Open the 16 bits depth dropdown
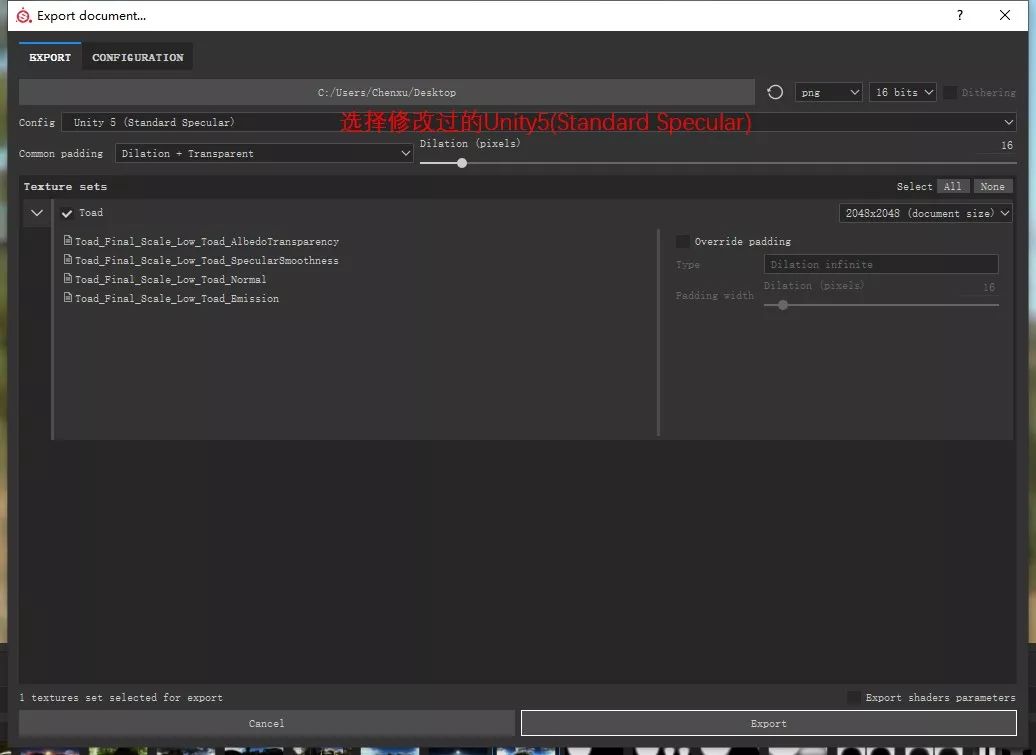The width and height of the screenshot is (1036, 755). 902,92
